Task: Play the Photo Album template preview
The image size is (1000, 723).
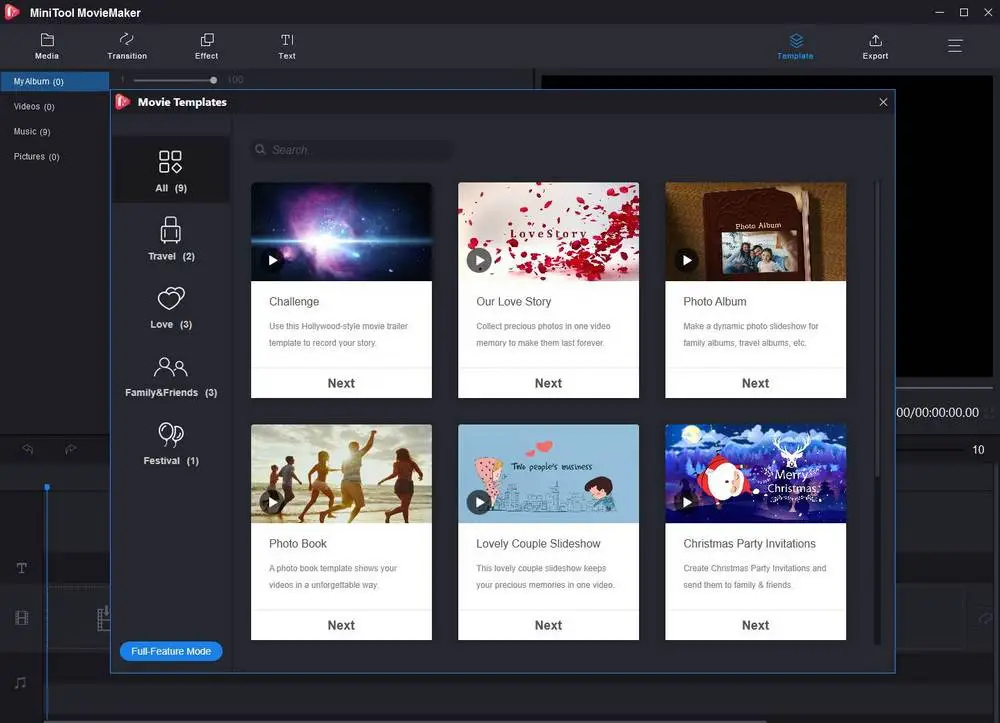Action: 686,260
